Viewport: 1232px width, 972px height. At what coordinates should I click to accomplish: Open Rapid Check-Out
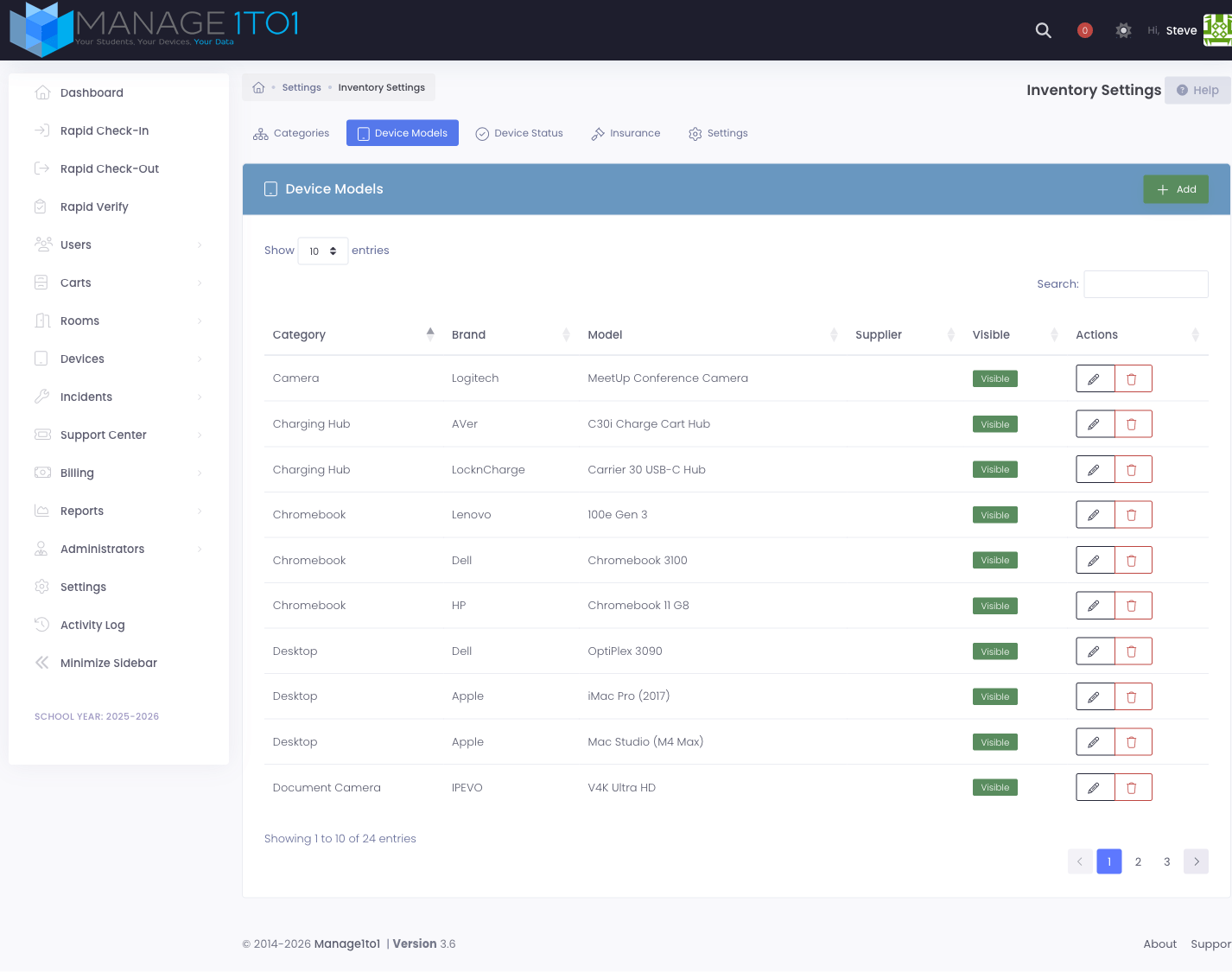point(118,168)
